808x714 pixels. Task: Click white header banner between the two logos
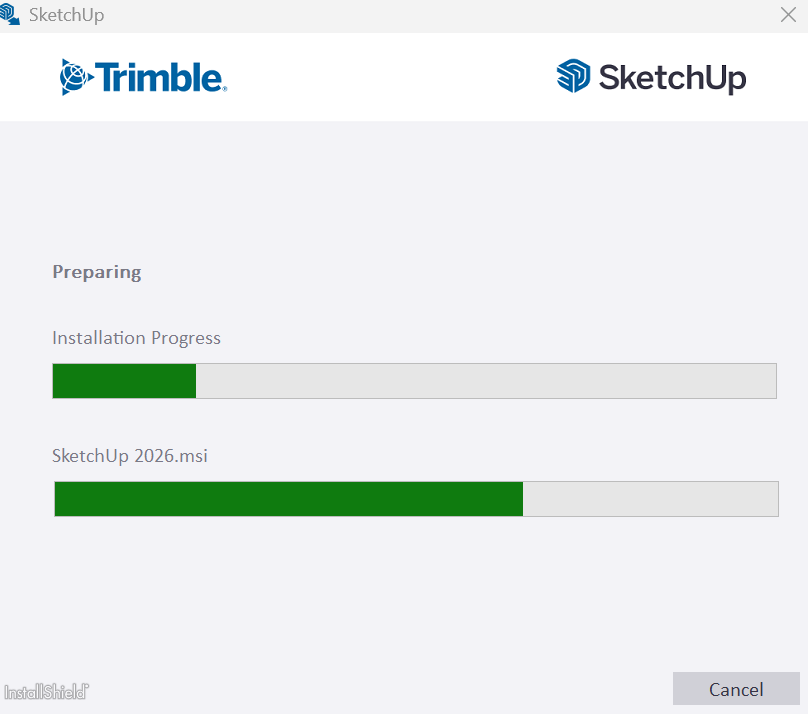point(390,77)
